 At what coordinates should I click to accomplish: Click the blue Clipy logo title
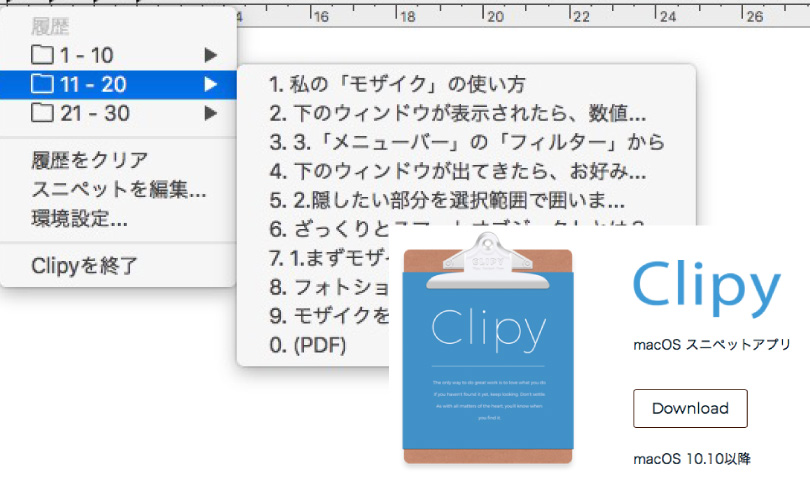click(x=707, y=287)
